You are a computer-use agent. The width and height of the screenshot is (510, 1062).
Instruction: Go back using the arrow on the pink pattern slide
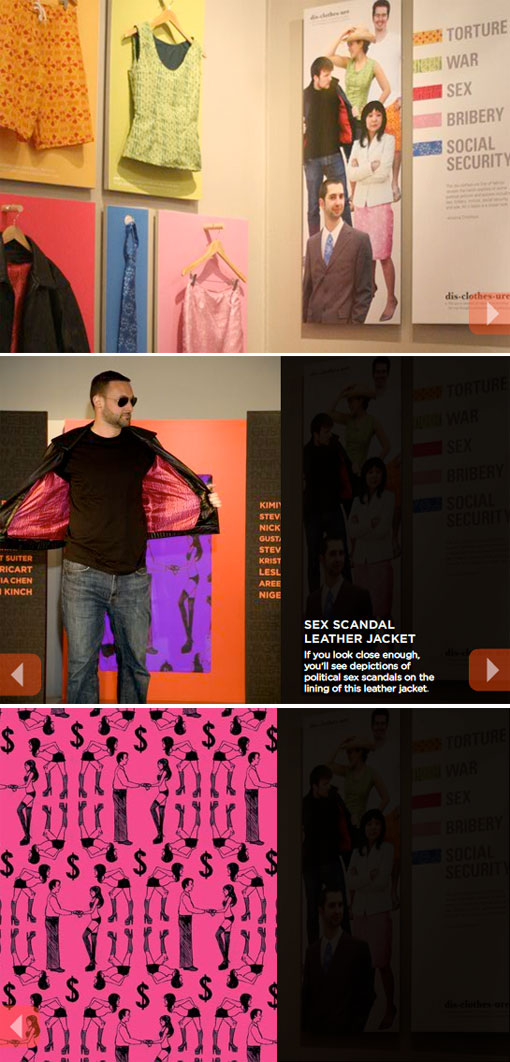click(x=18, y=1027)
